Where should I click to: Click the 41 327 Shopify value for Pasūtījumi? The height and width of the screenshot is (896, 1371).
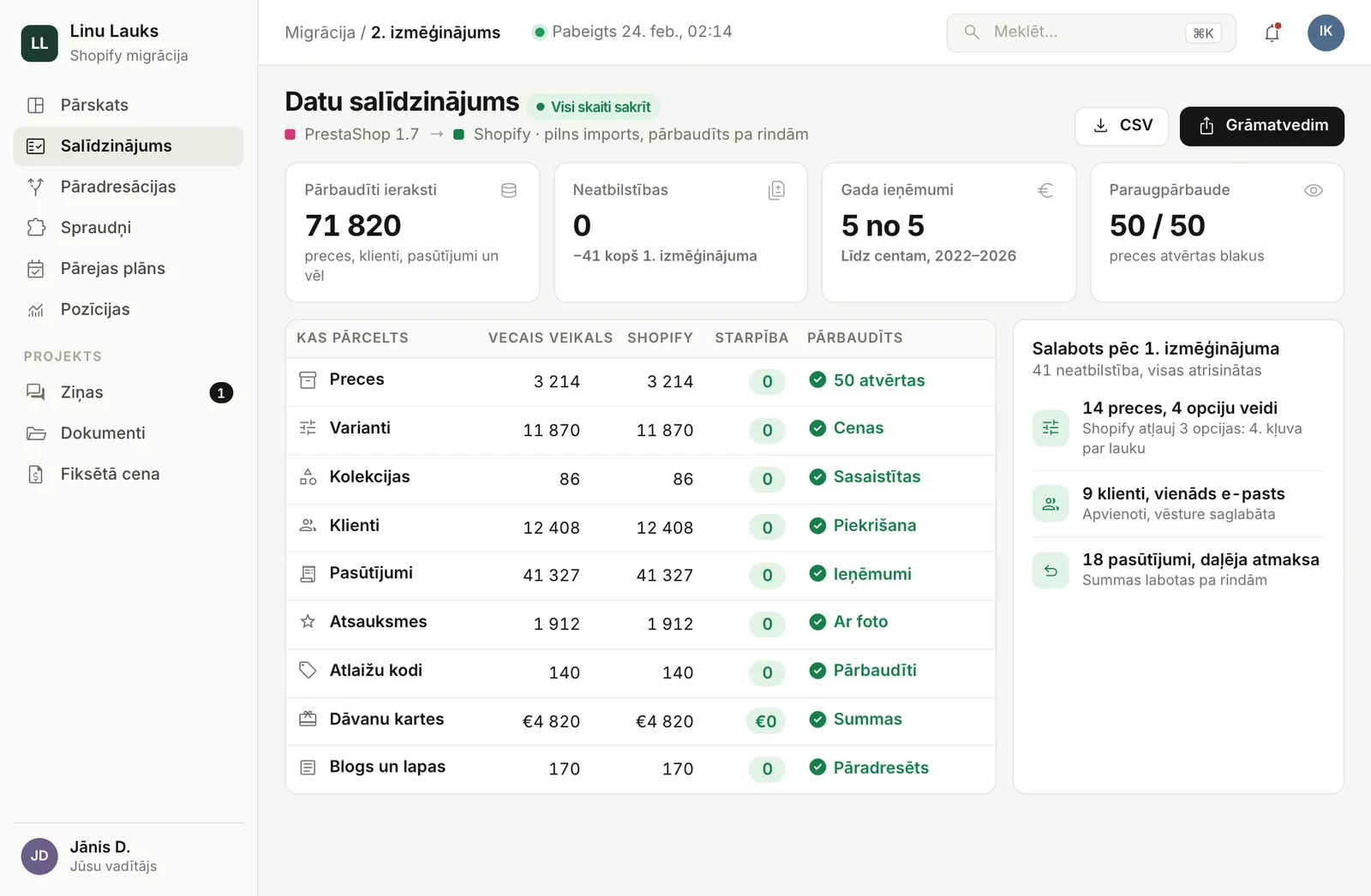(665, 576)
